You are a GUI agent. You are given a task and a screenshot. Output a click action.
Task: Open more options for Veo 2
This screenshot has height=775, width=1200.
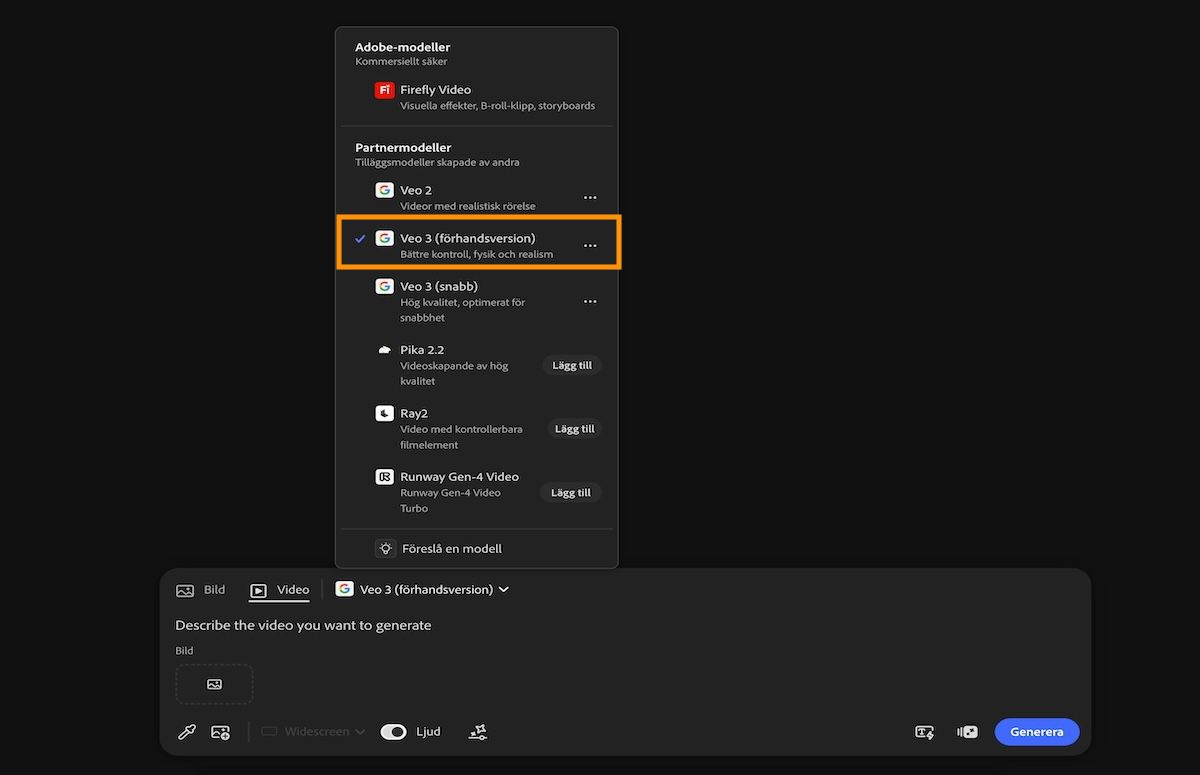click(590, 198)
